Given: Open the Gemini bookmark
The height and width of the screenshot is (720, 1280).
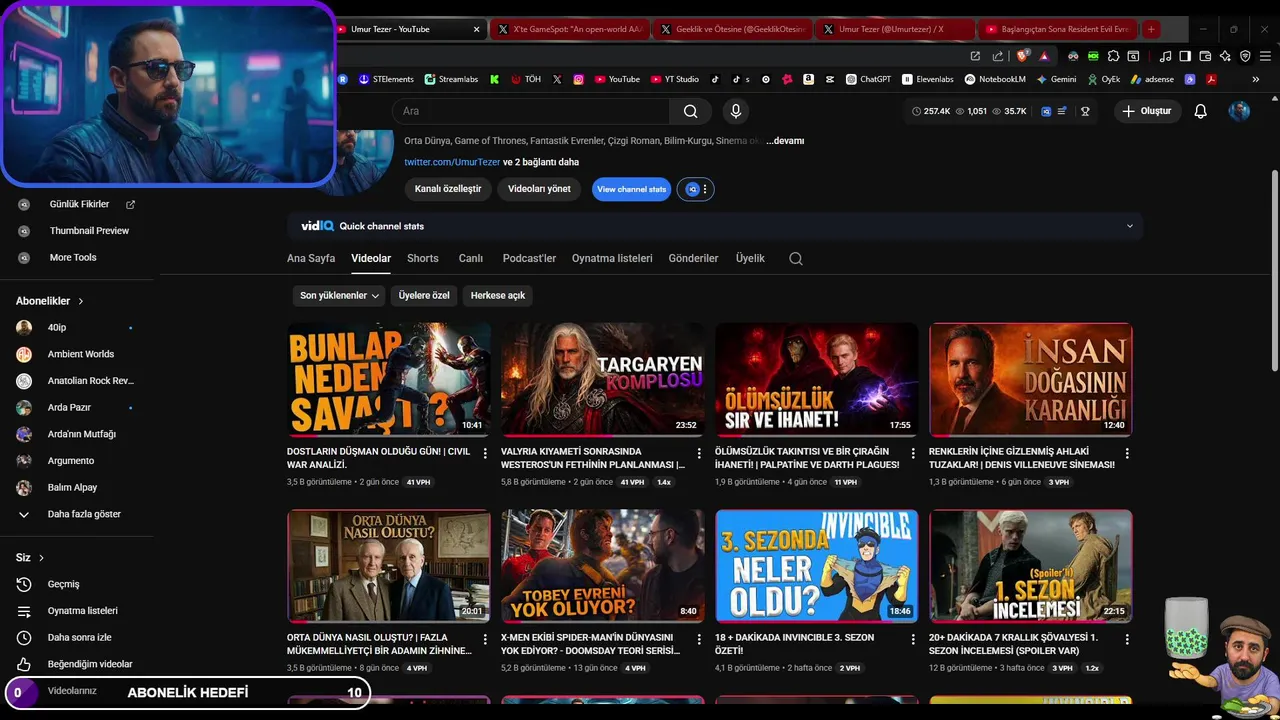Looking at the screenshot, I should click(1056, 79).
